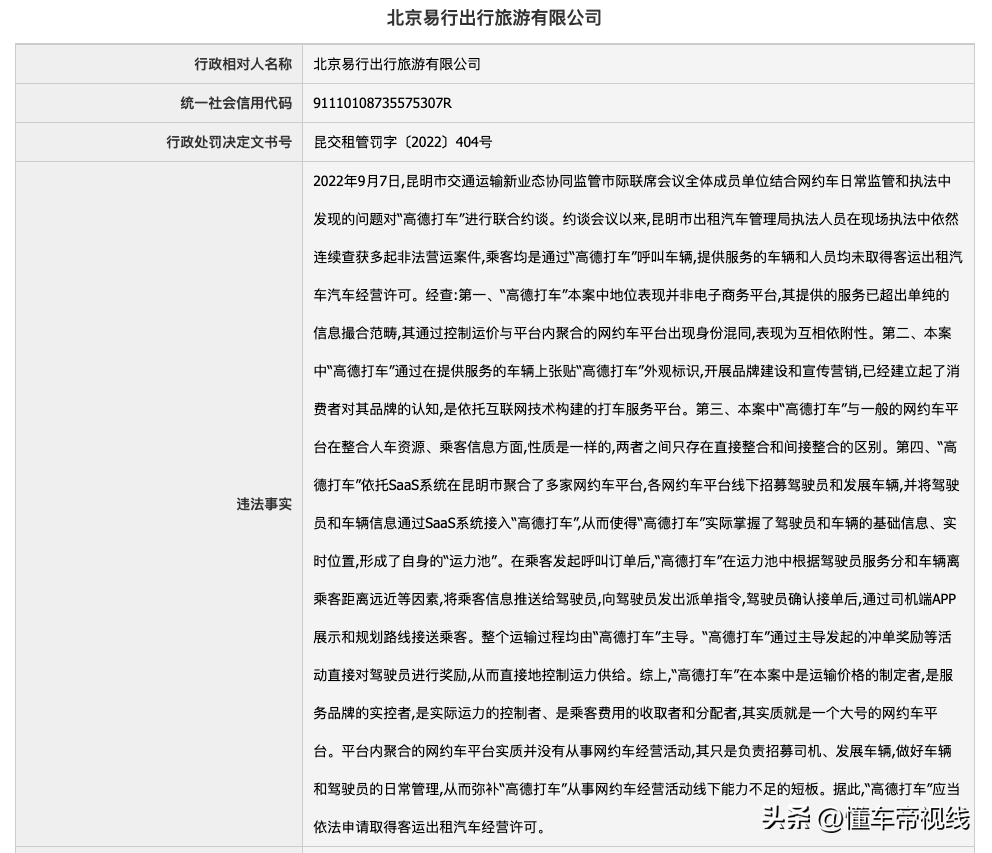The image size is (992, 853).
Task: Click the line starting 展示和规划路线接送乘客
Action: point(632,637)
